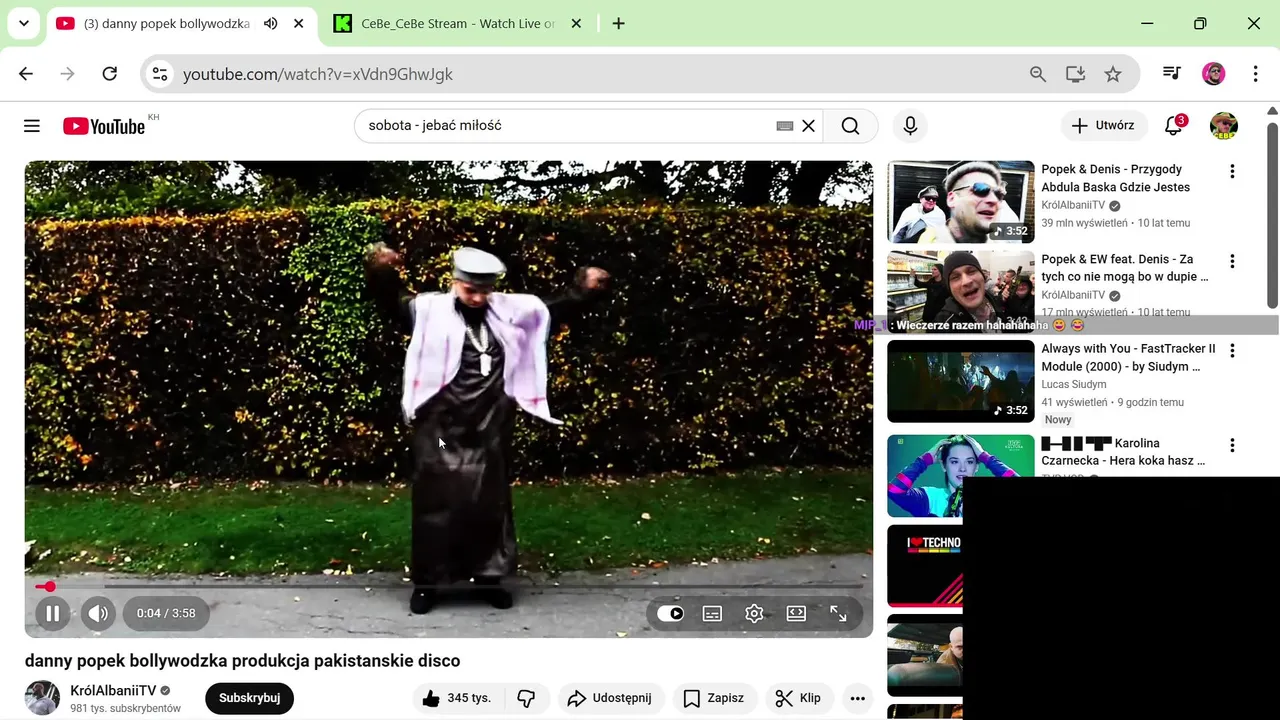Dislike the video
This screenshot has width=1280, height=720.
[526, 698]
